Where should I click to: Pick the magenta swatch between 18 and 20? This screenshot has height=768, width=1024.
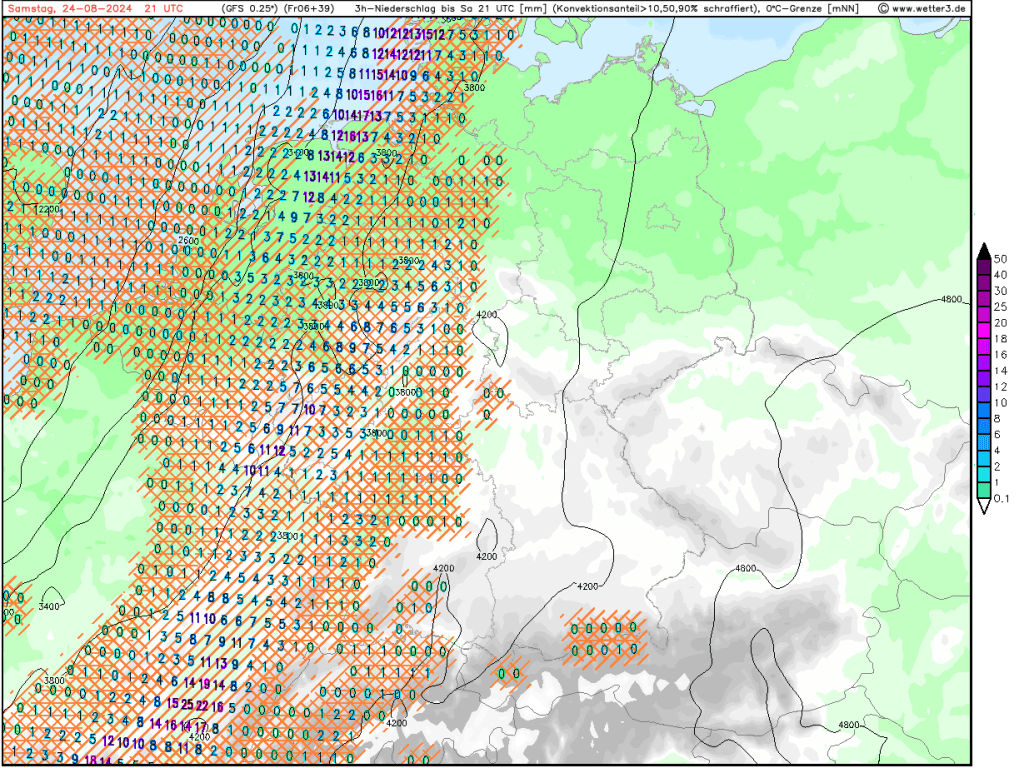coord(984,331)
